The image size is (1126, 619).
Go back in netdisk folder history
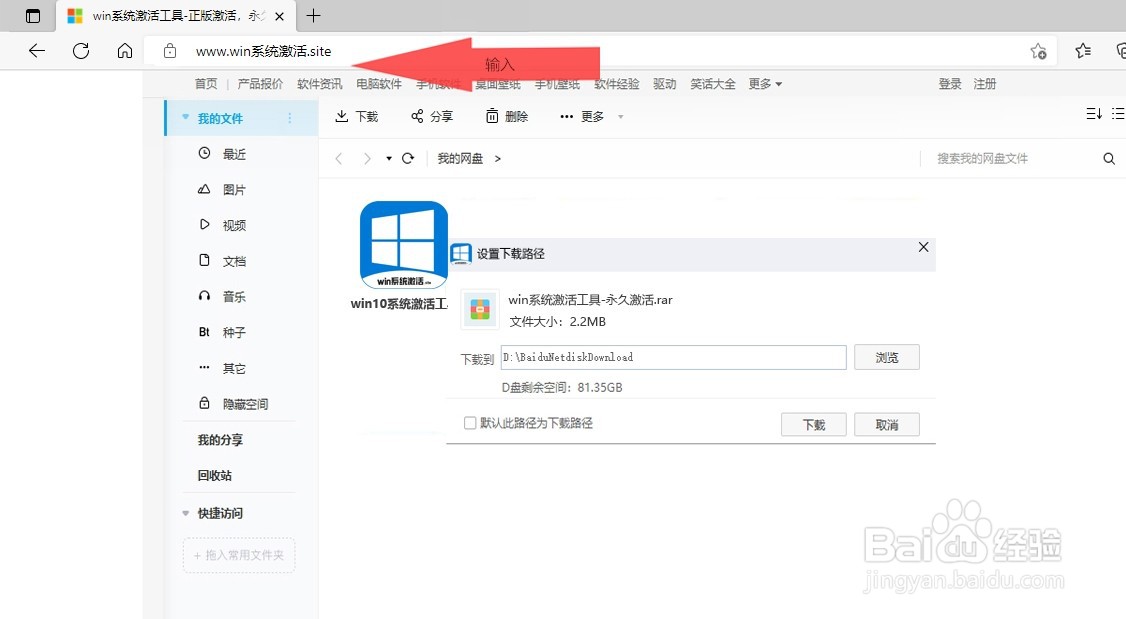(339, 159)
